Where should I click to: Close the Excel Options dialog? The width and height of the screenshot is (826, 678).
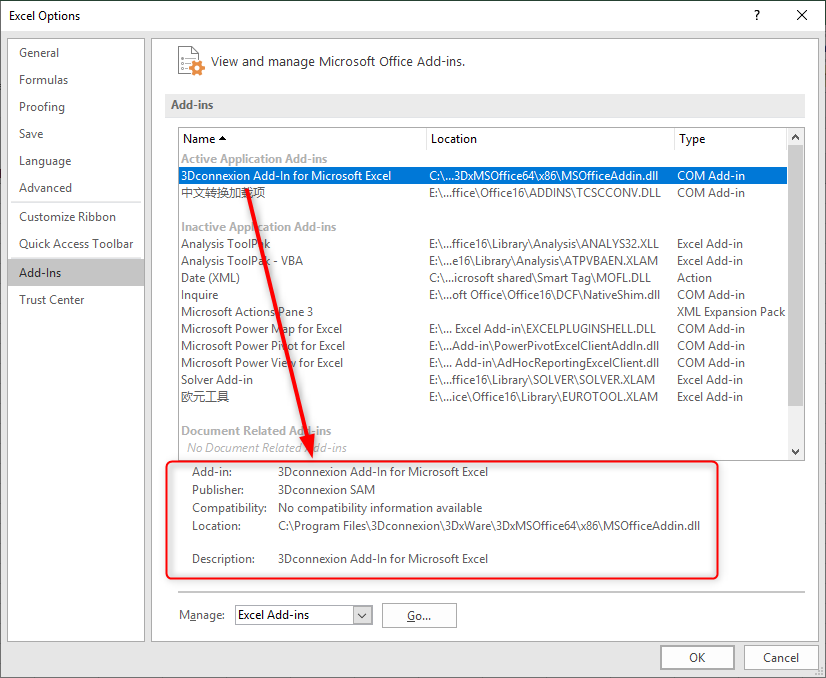[x=802, y=15]
